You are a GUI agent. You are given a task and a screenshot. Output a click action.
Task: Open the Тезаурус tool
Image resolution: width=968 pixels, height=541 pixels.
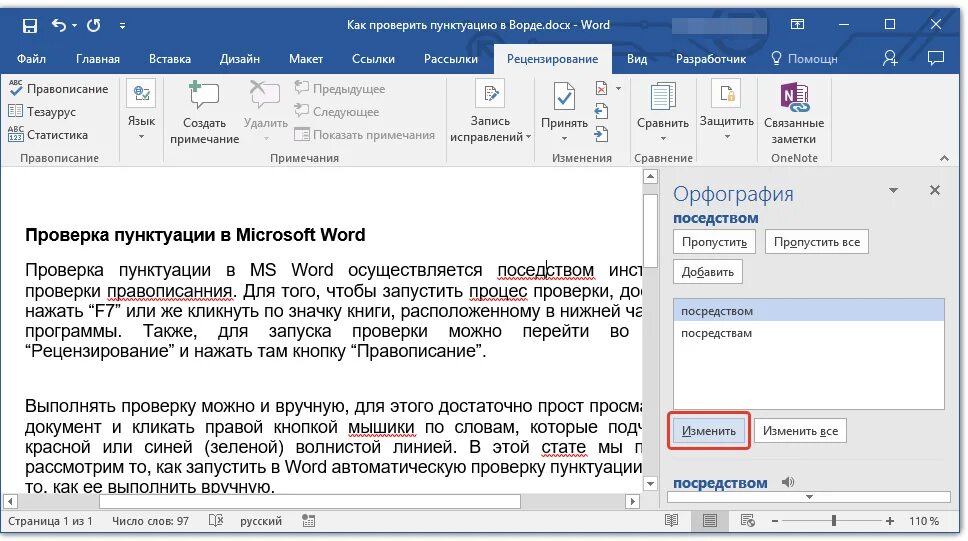click(x=42, y=112)
